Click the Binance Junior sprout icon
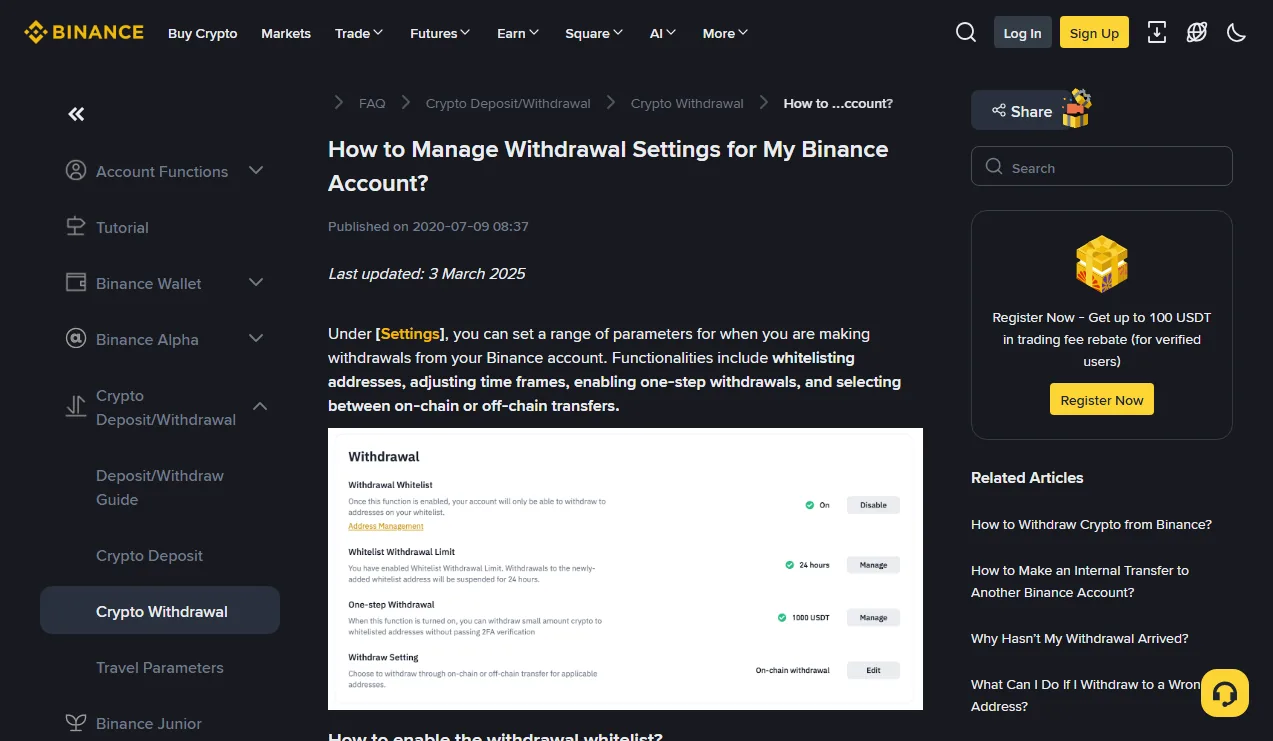This screenshot has width=1273, height=741. (76, 722)
